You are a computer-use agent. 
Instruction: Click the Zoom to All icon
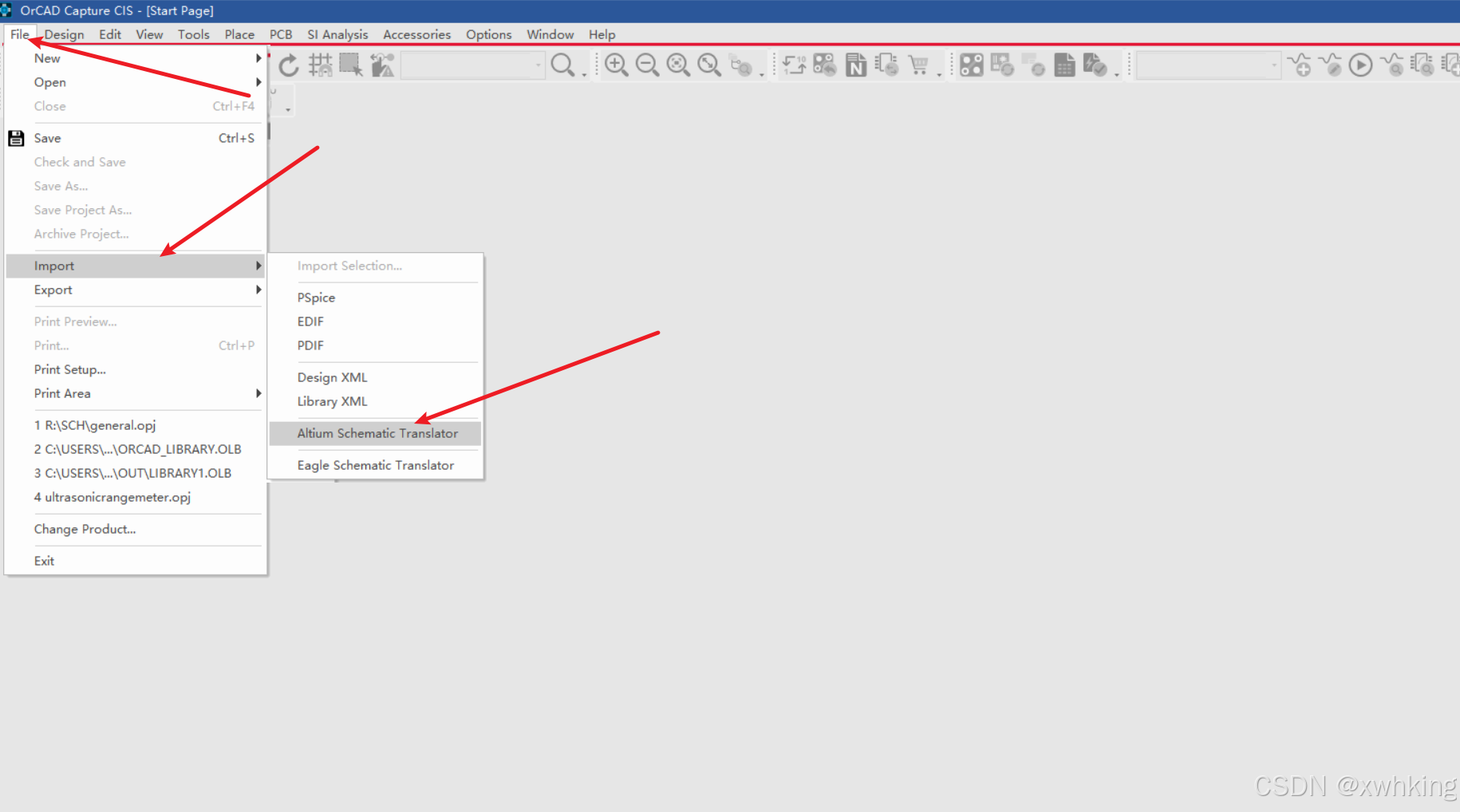709,65
